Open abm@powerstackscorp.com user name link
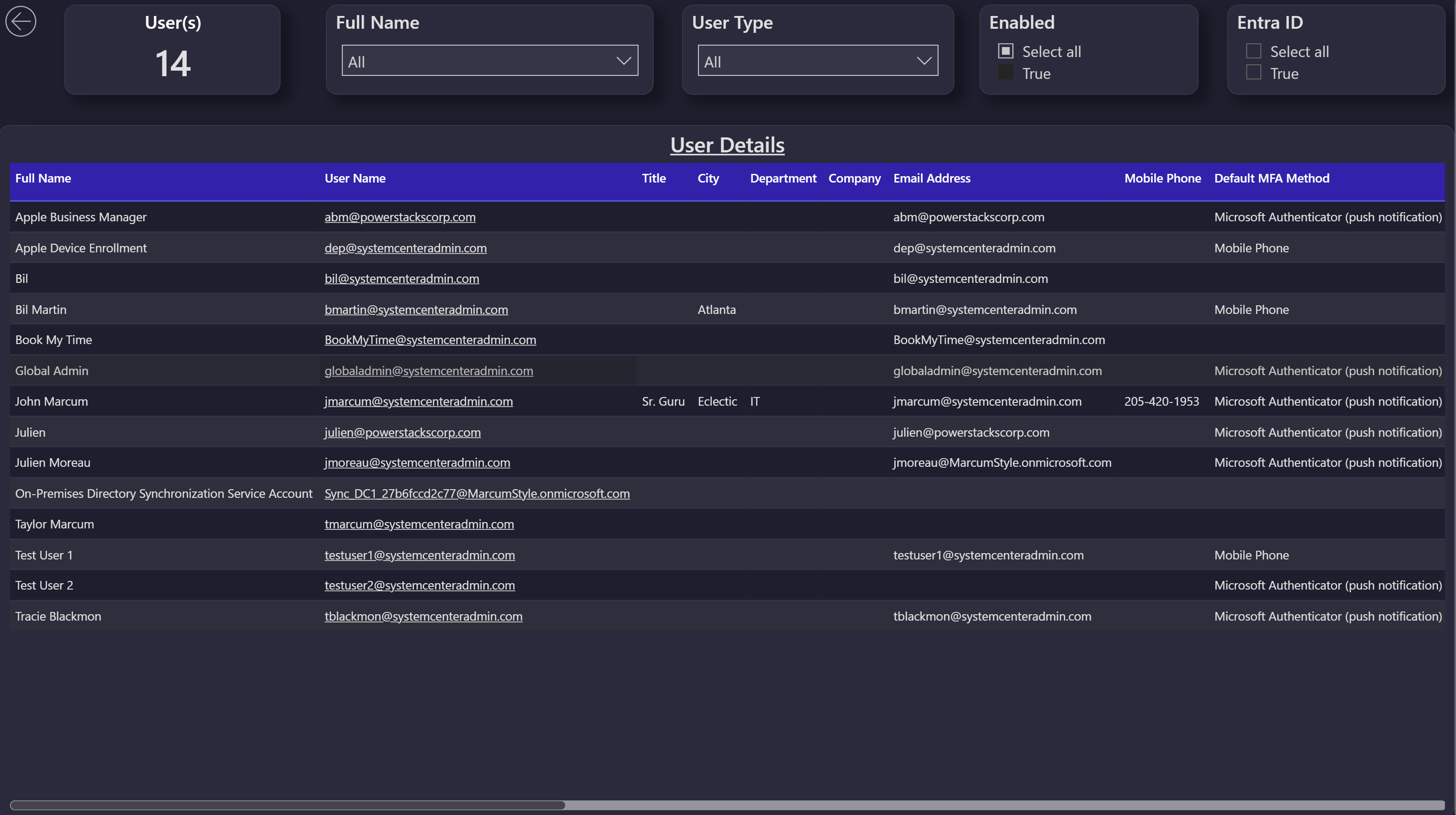The image size is (1456, 815). pyautogui.click(x=399, y=217)
